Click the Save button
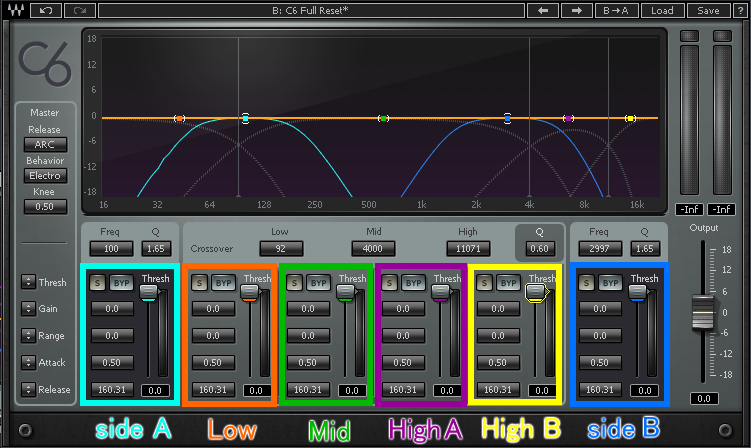Image resolution: width=751 pixels, height=448 pixels. pos(708,11)
